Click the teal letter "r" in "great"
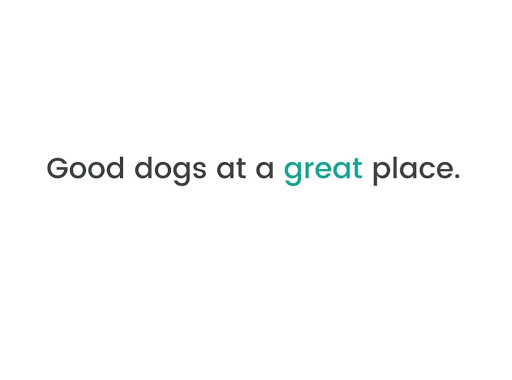512x380 pixels. tap(310, 171)
